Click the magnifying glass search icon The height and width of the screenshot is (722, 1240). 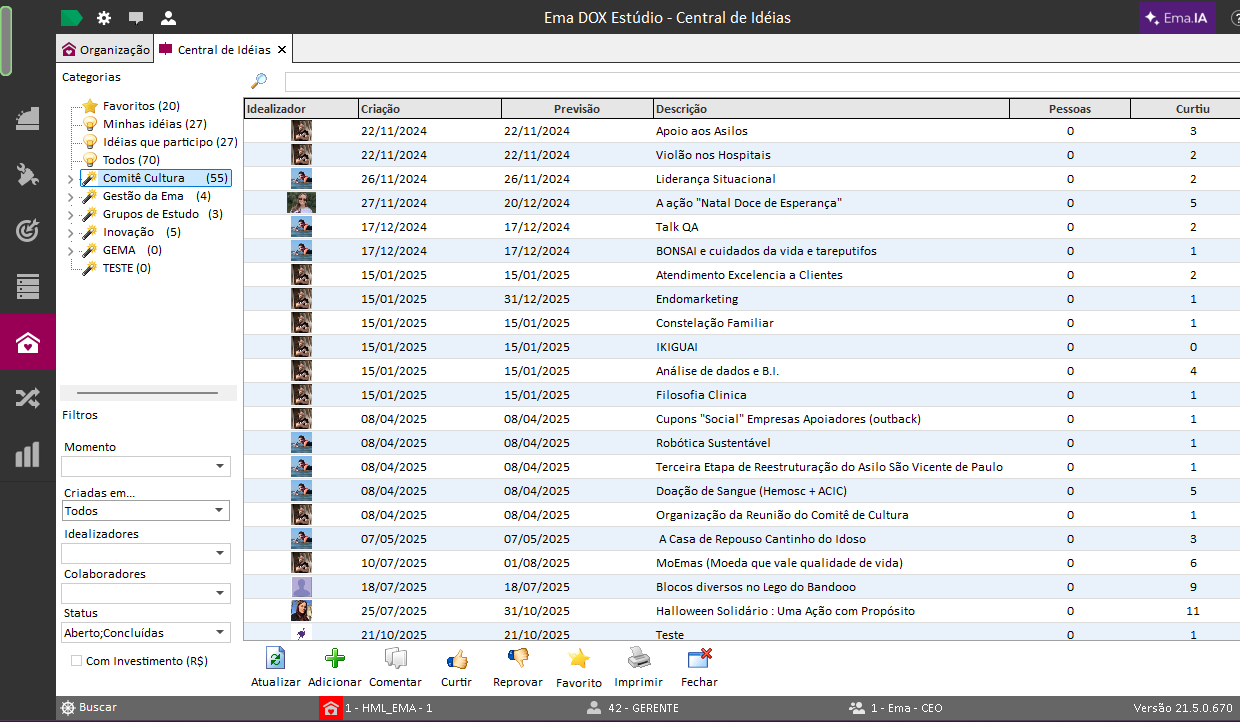point(259,81)
